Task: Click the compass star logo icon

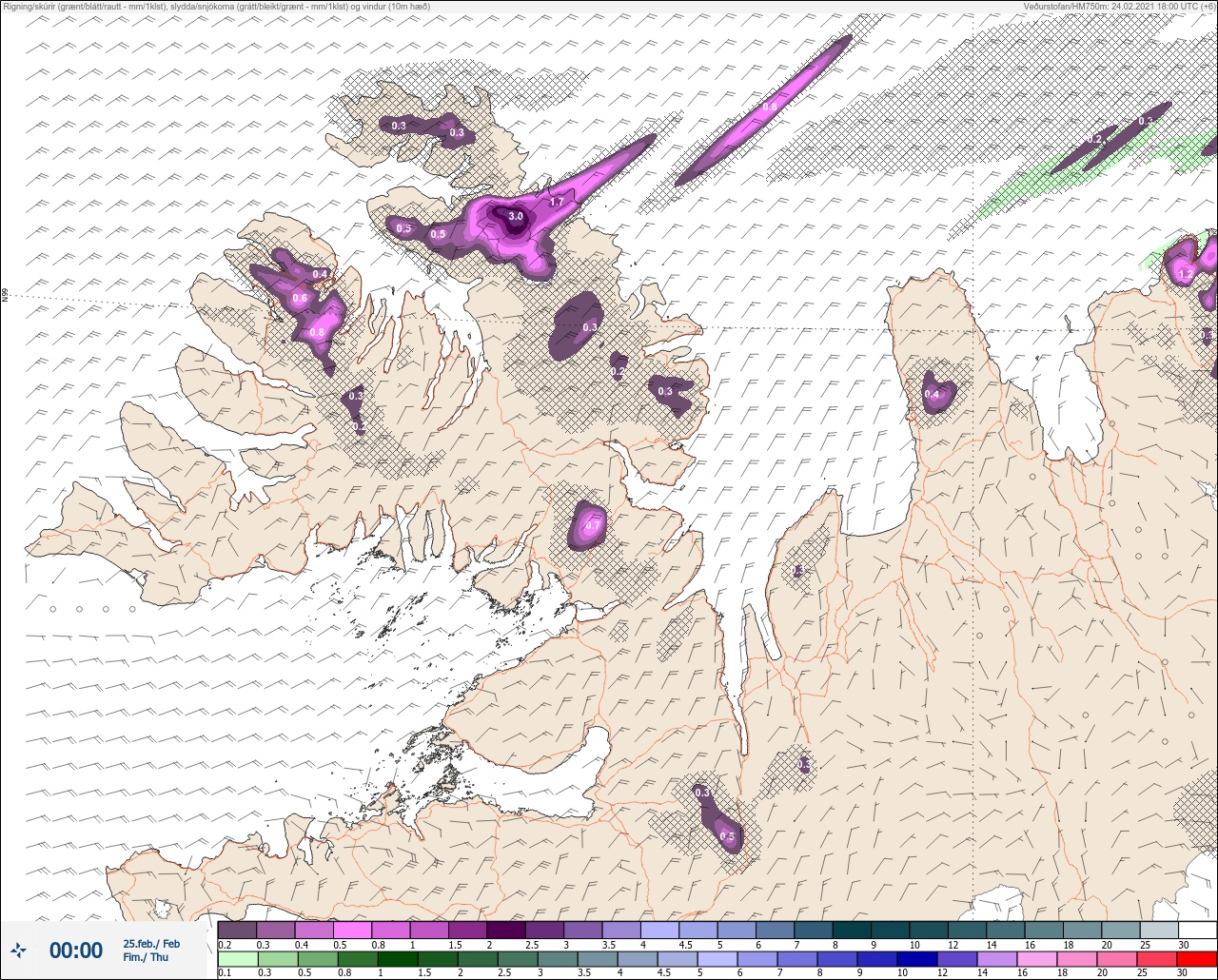Action: tap(19, 950)
